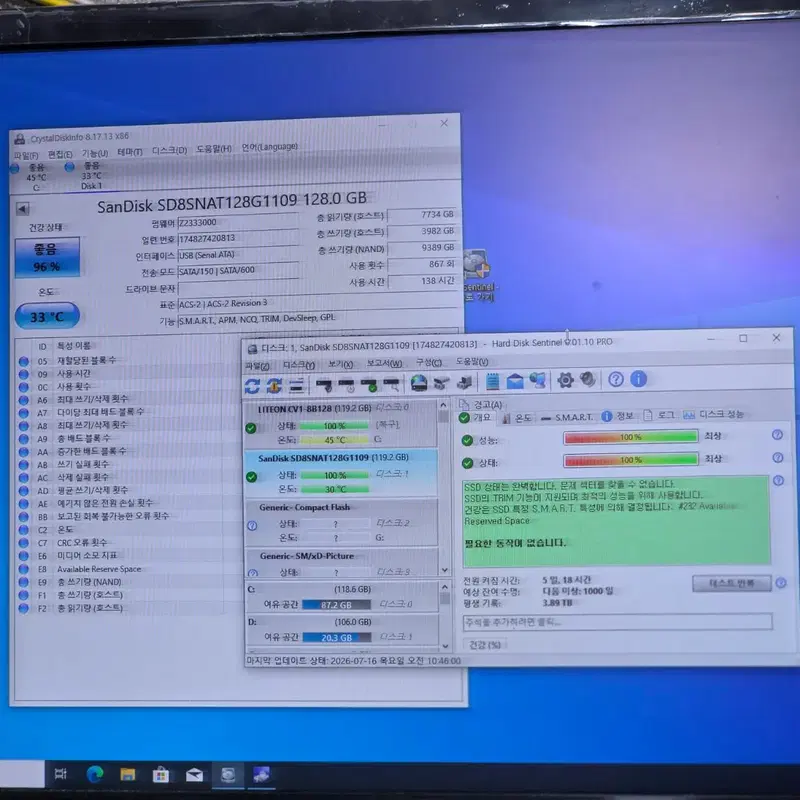Click the first disk test icon in Sentinel toolbar
The width and height of the screenshot is (800, 800).
[324, 384]
